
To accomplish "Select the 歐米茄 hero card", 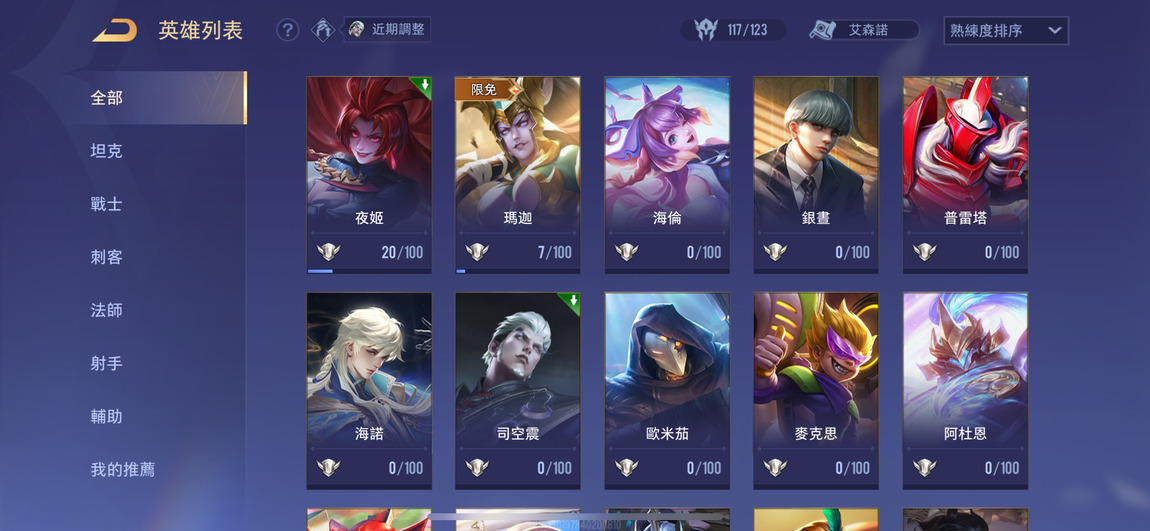I will tap(667, 391).
